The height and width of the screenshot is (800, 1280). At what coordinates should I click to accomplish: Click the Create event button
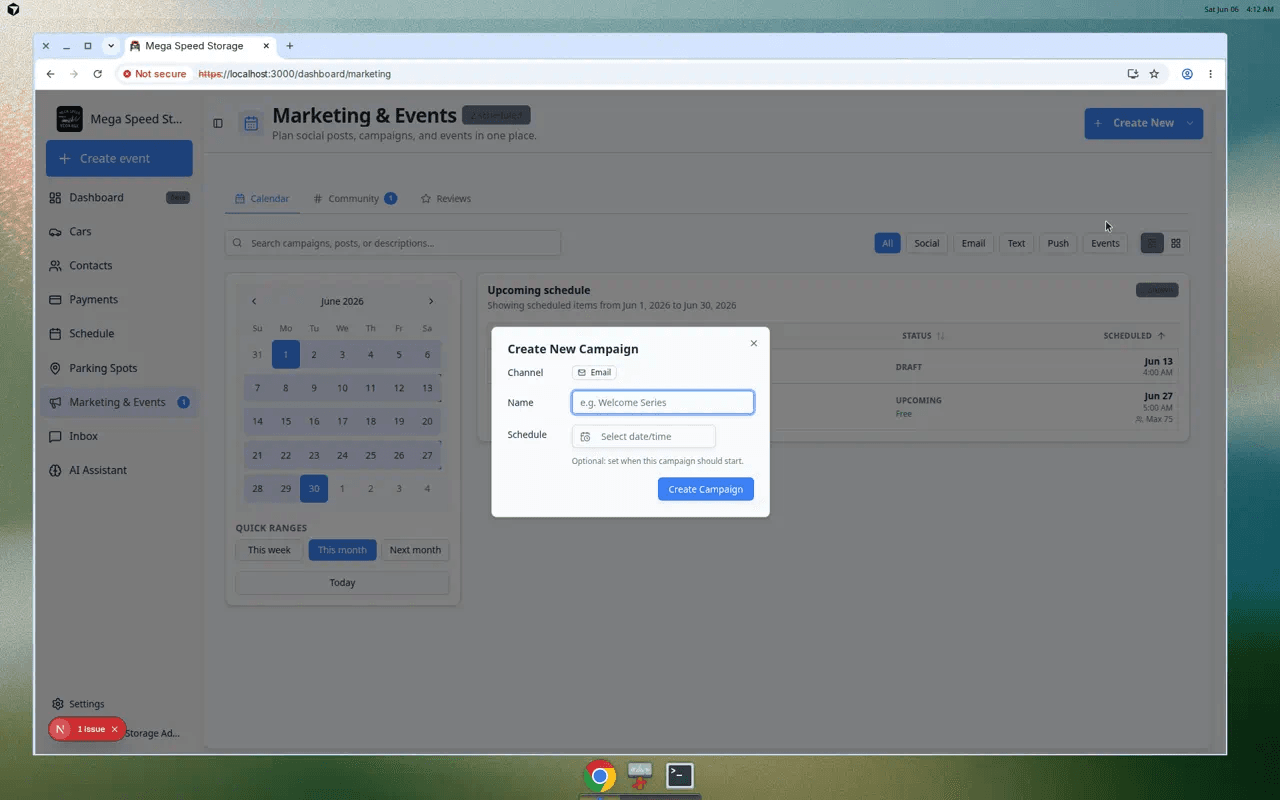(119, 158)
